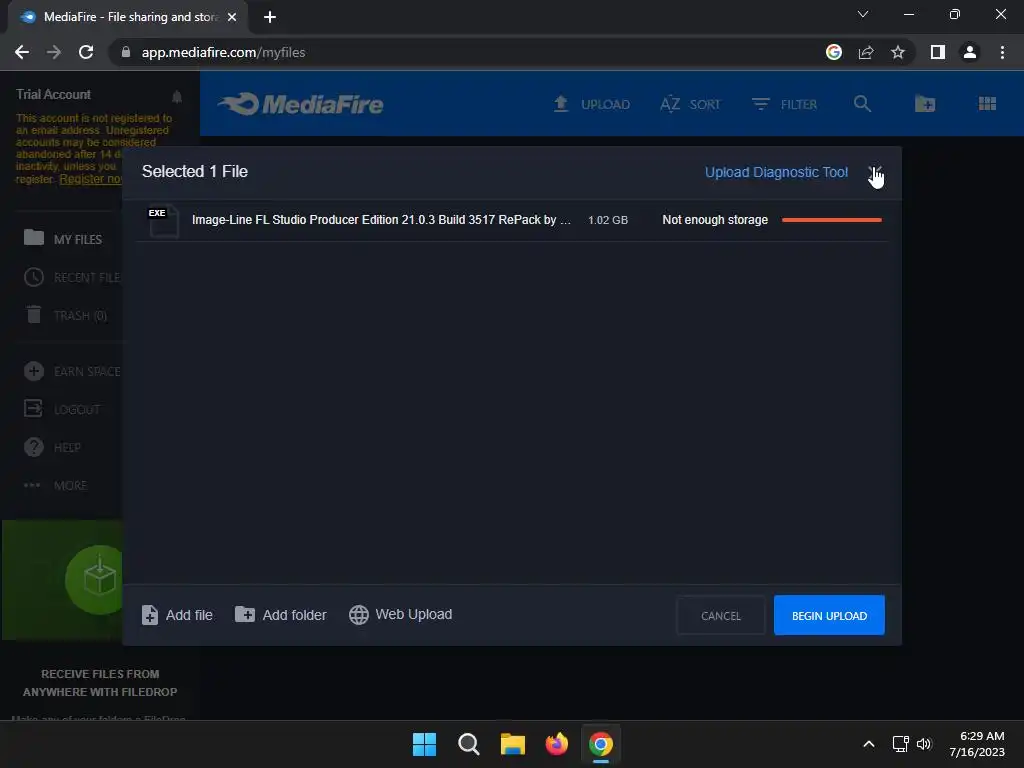Close the upload dialog with X

click(x=875, y=172)
